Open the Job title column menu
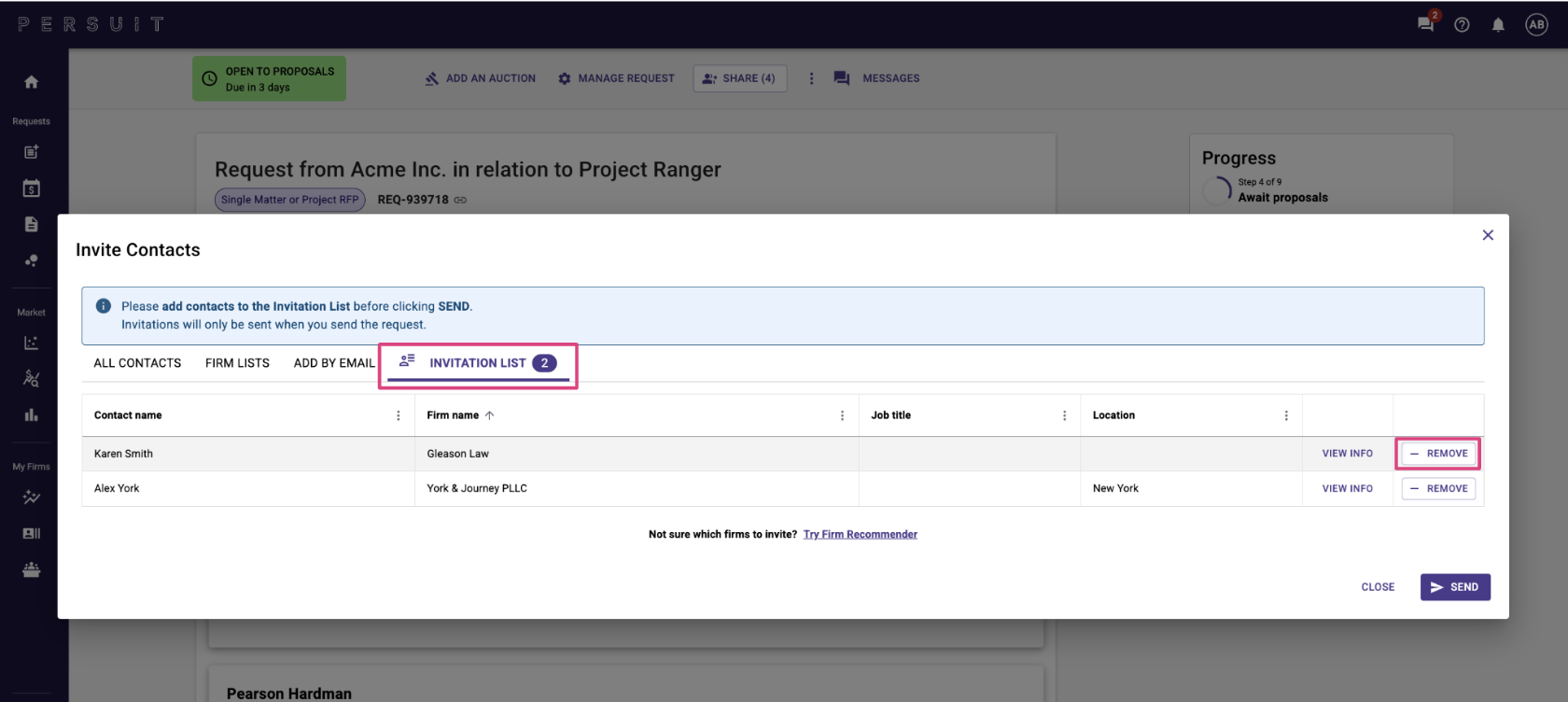The height and width of the screenshot is (702, 1568). coord(1064,415)
